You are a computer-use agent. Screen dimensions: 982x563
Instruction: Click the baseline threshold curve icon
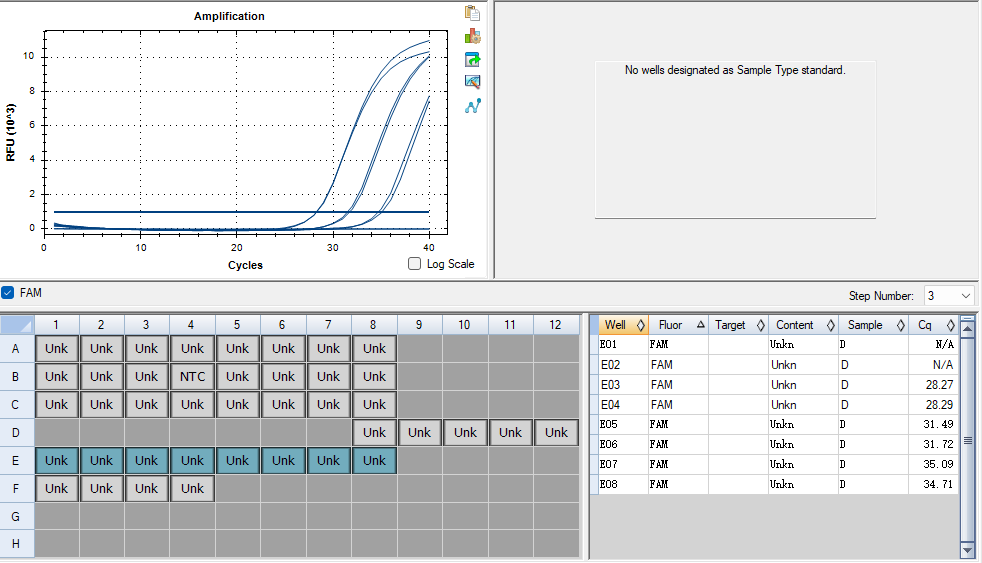tap(472, 106)
